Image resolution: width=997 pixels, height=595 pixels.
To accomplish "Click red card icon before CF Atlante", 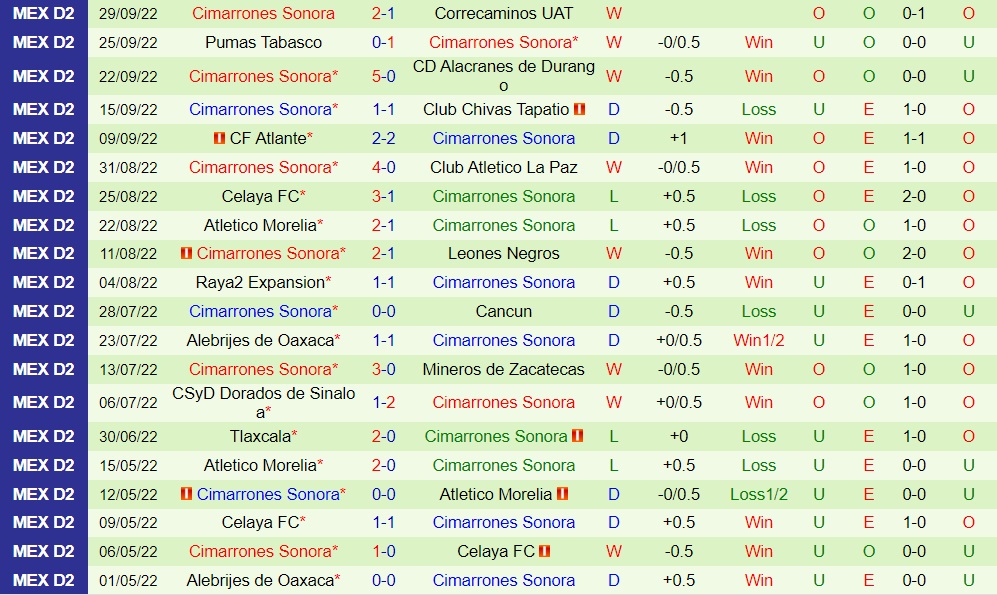I will tap(219, 139).
